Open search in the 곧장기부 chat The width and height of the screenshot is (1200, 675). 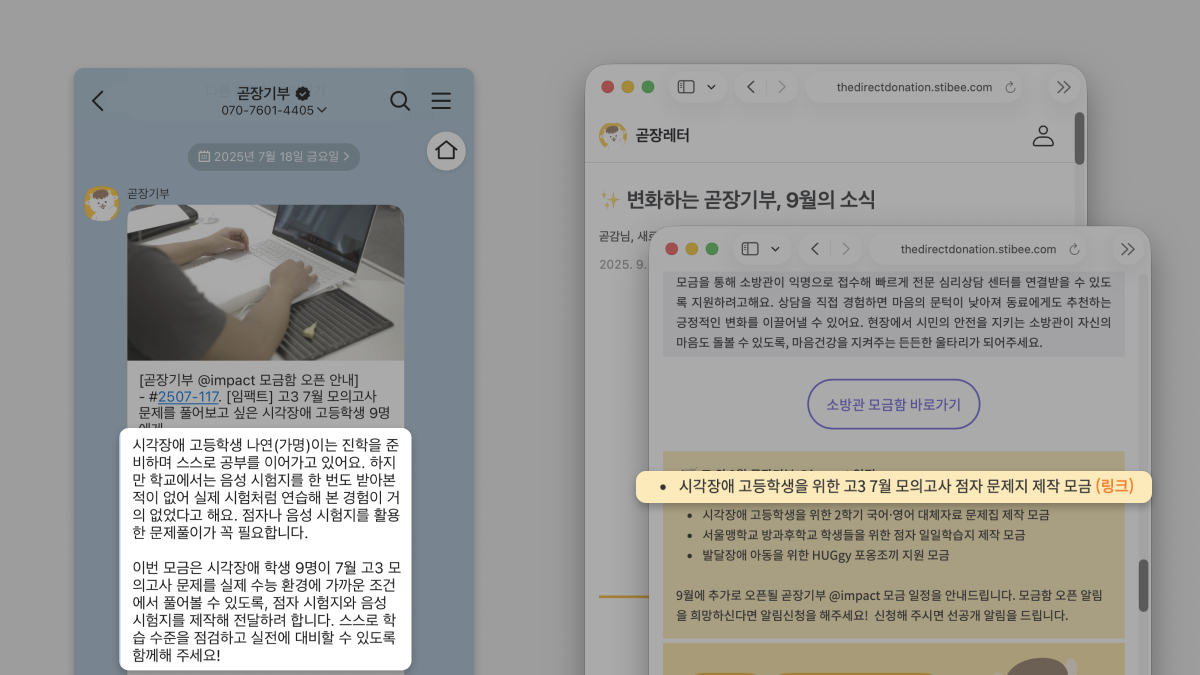coord(400,101)
